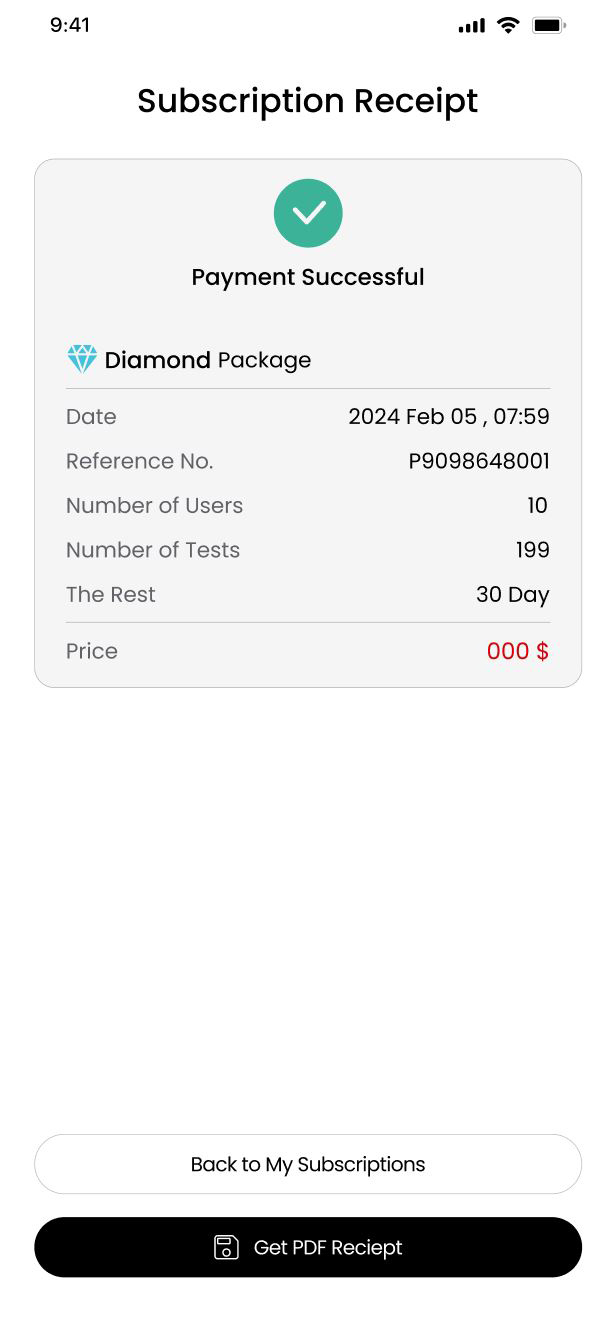Click the green payment success checkmark icon
The image size is (615, 1331).
(x=308, y=213)
